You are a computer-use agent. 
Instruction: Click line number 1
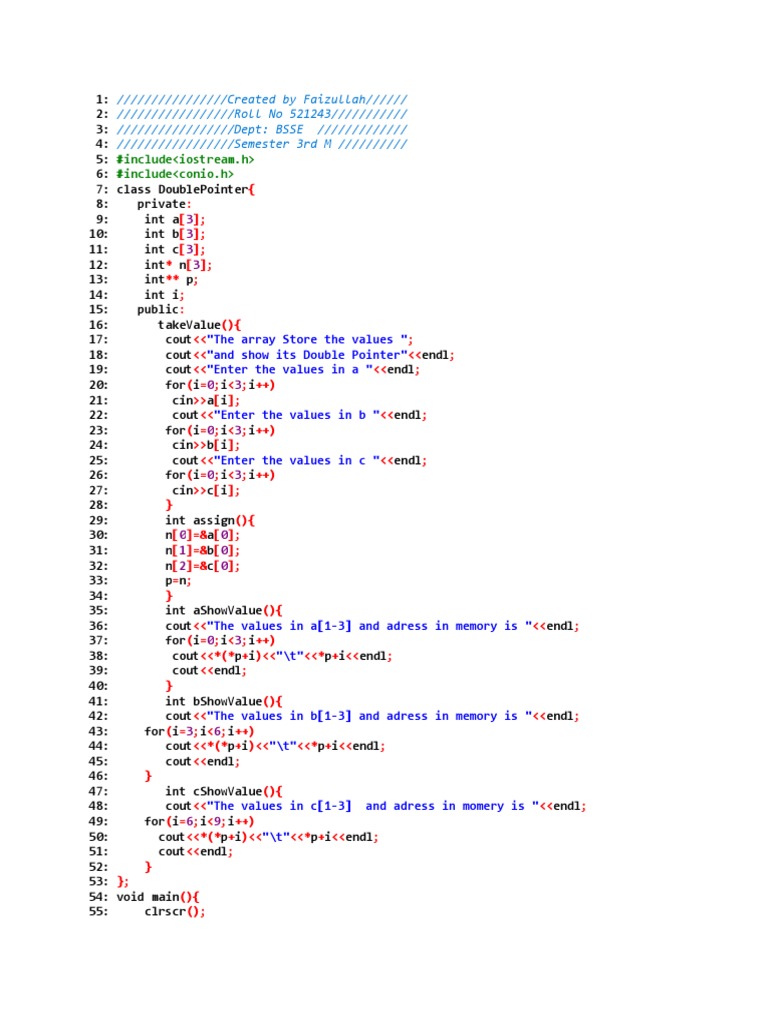point(102,99)
